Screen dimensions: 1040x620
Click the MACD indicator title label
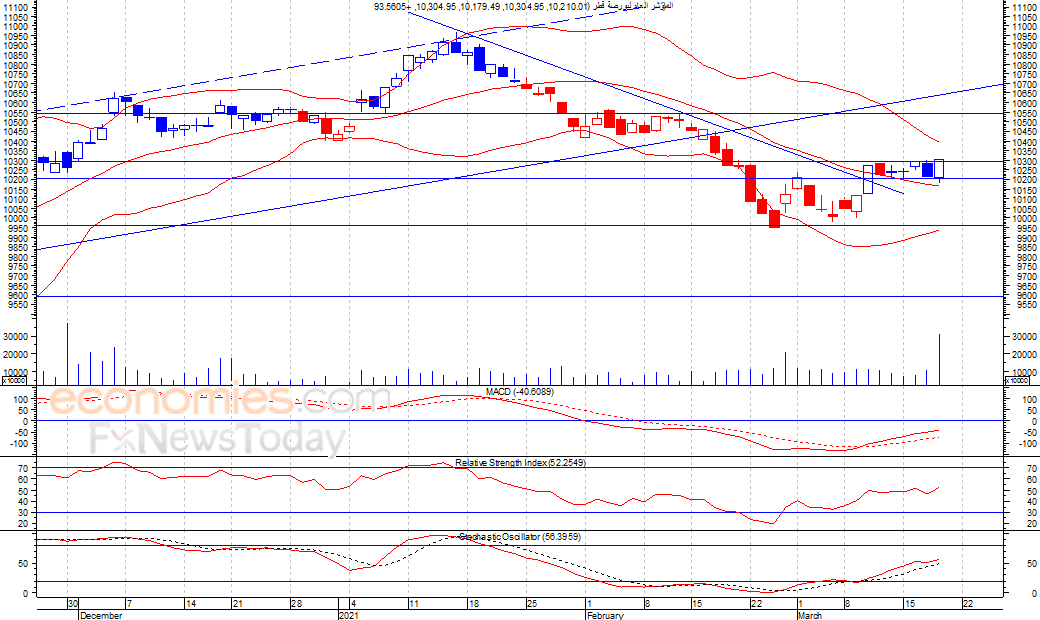click(x=519, y=392)
